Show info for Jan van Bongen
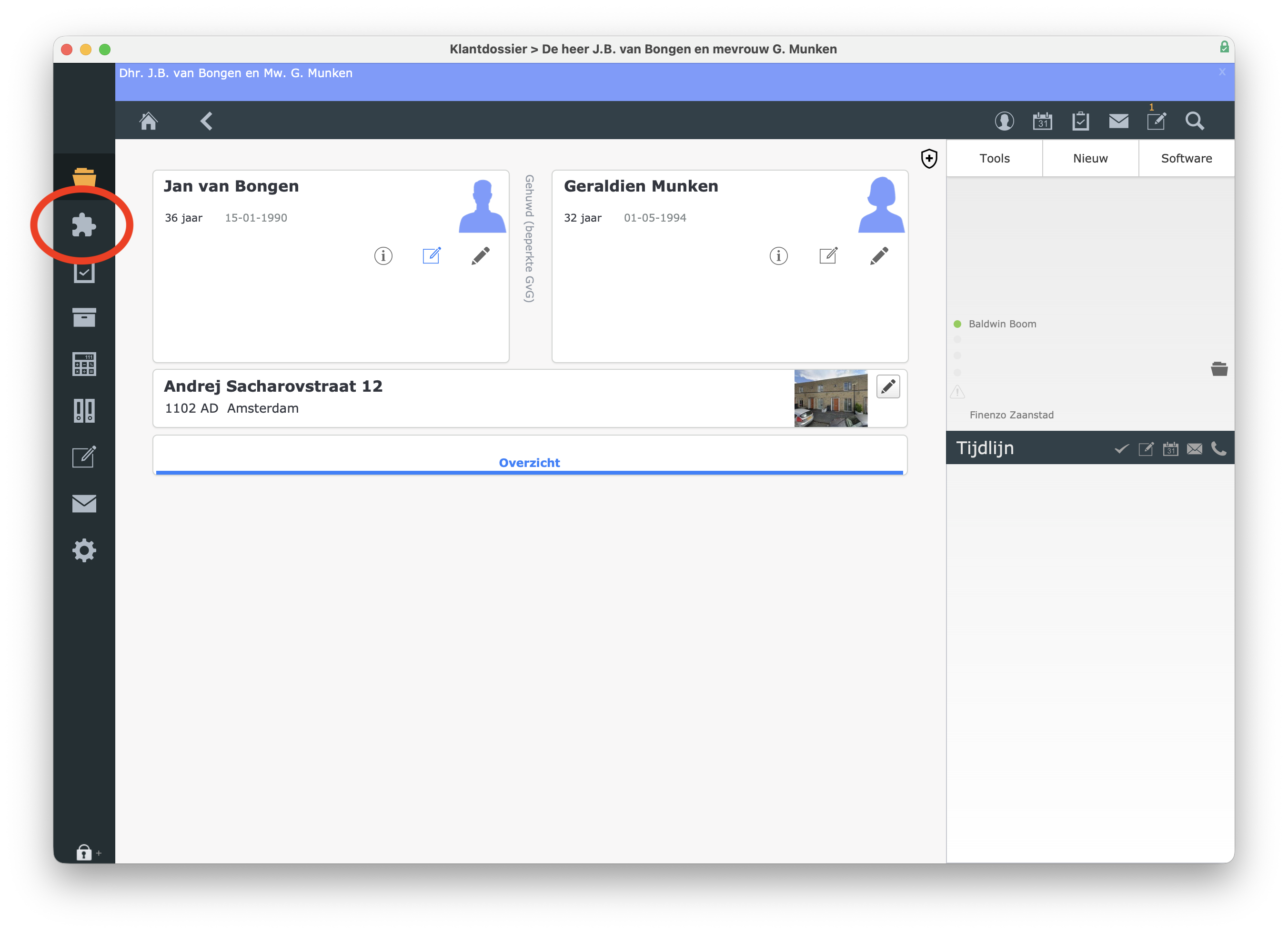The height and width of the screenshot is (934, 1288). point(383,255)
